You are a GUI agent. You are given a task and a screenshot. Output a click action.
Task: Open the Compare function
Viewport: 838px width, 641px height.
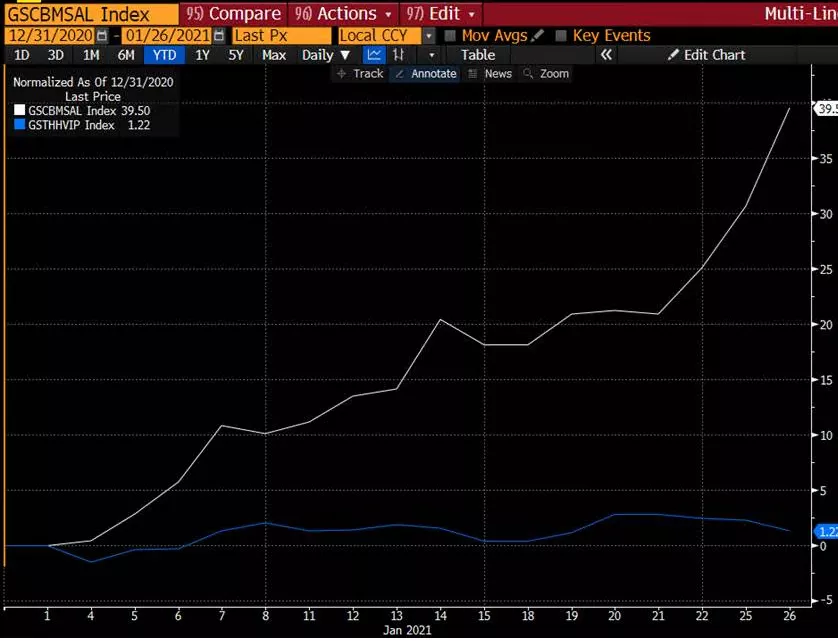pyautogui.click(x=233, y=13)
